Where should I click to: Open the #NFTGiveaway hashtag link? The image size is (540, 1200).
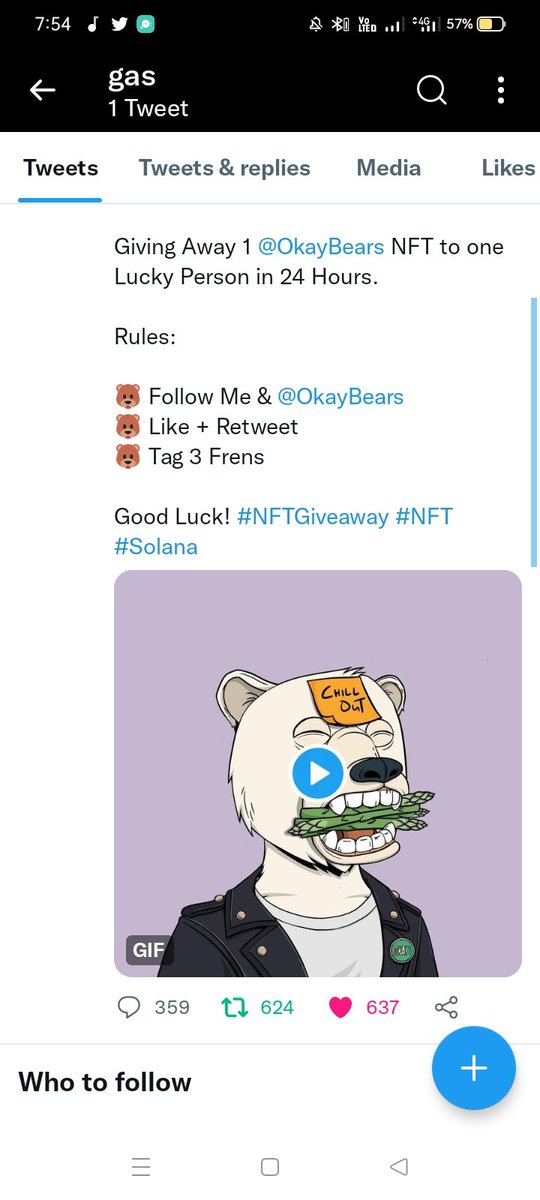click(x=313, y=517)
